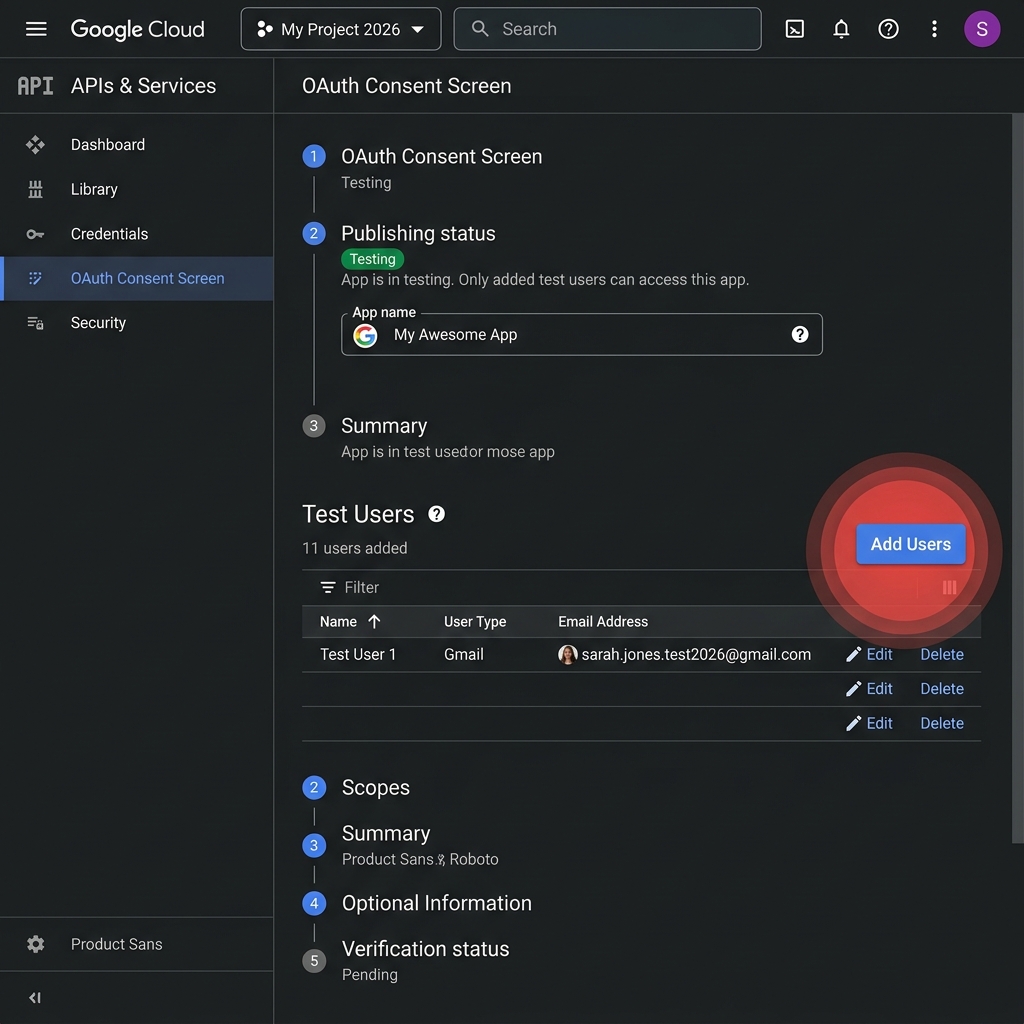The height and width of the screenshot is (1024, 1024).
Task: Click help icon beside Test Users heading
Action: (436, 514)
